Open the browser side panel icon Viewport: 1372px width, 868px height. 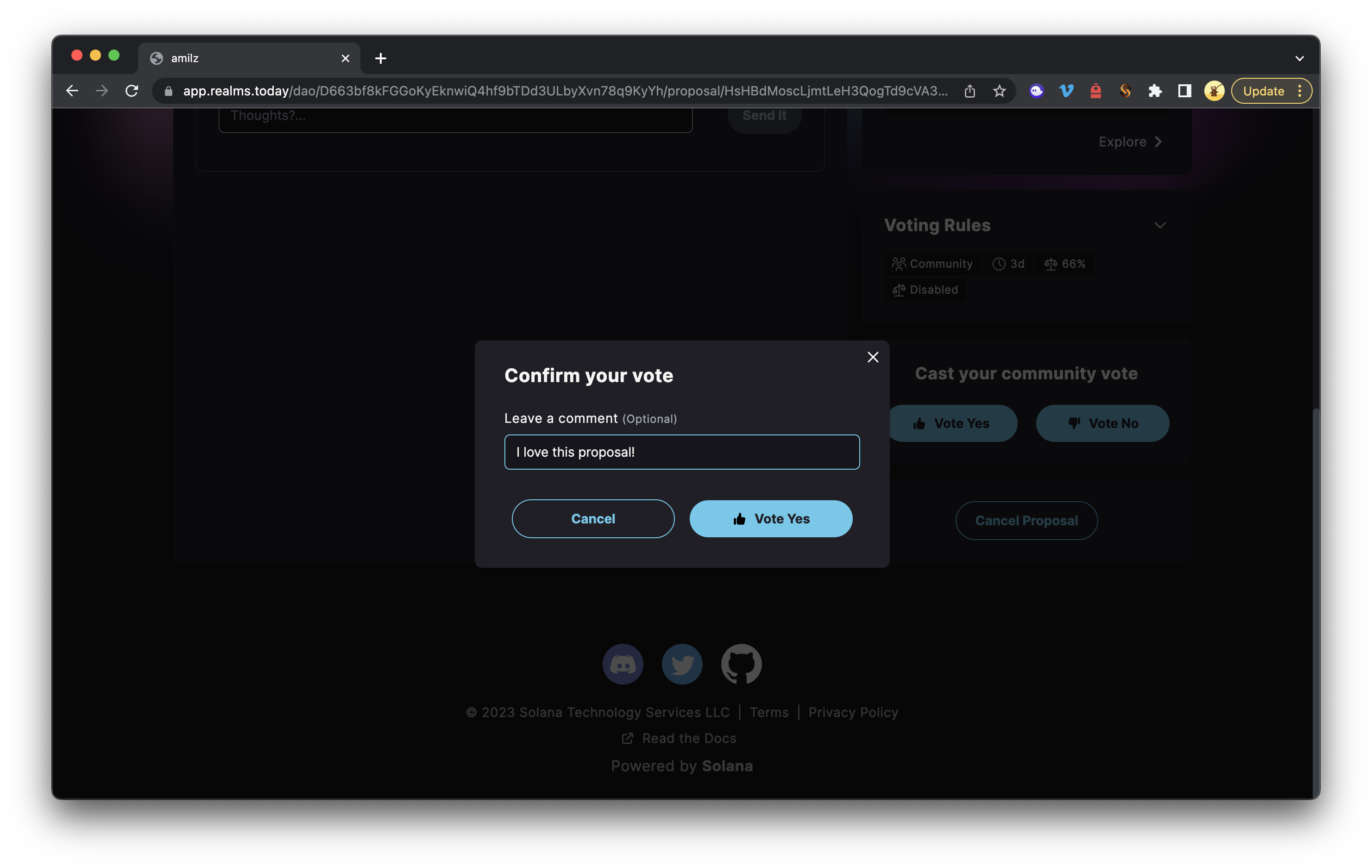click(x=1184, y=91)
